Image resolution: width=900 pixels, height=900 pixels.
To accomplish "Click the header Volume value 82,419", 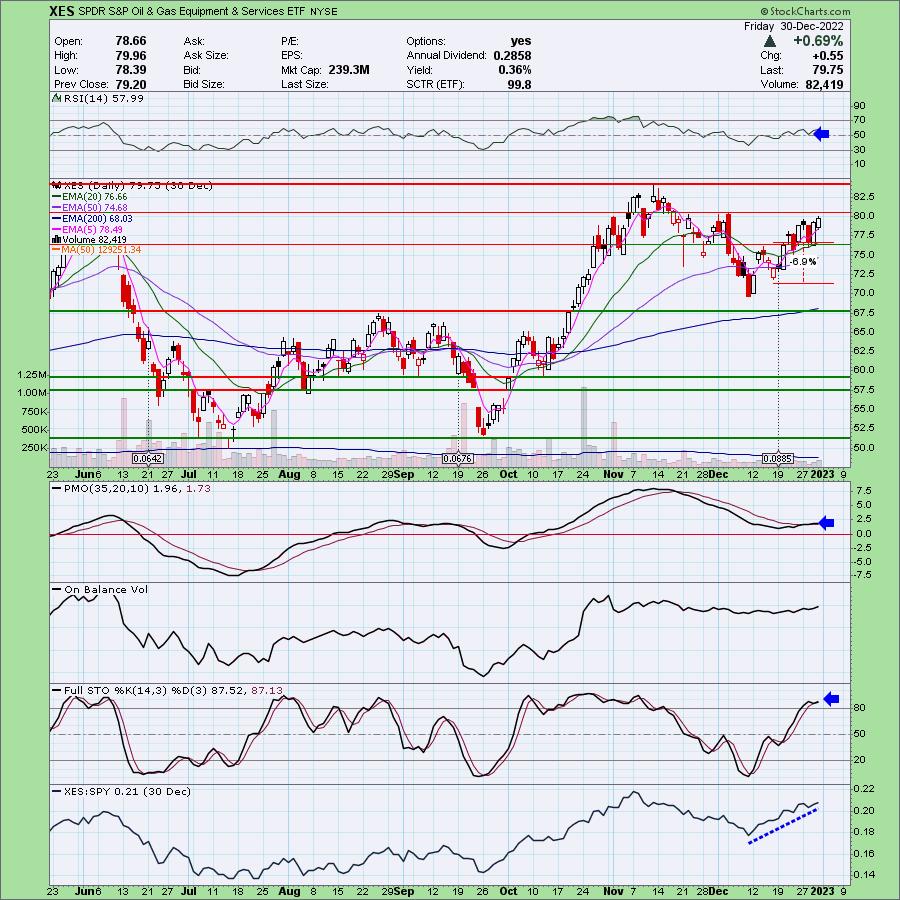I will (x=824, y=84).
